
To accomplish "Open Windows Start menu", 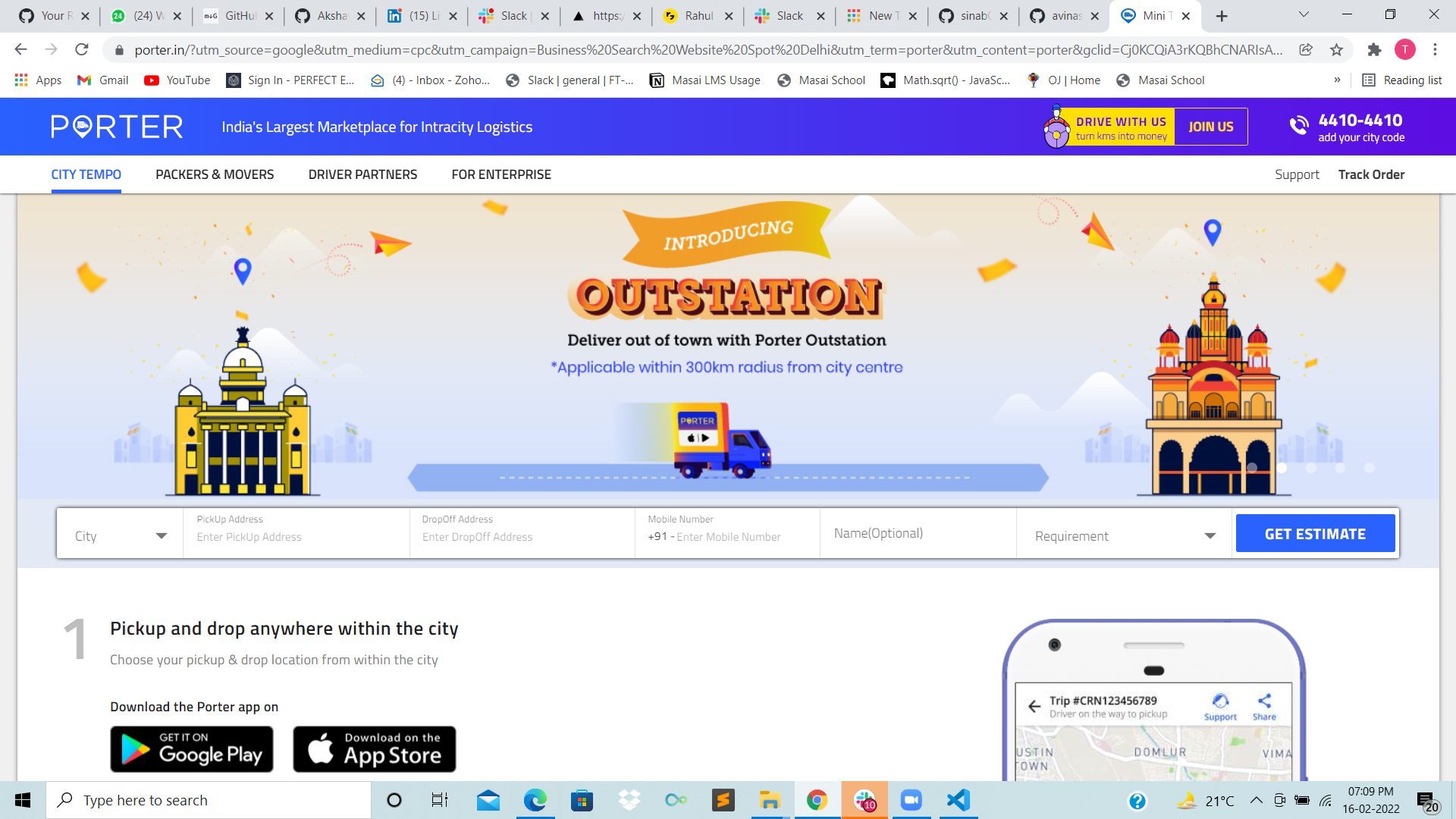I will click(23, 800).
